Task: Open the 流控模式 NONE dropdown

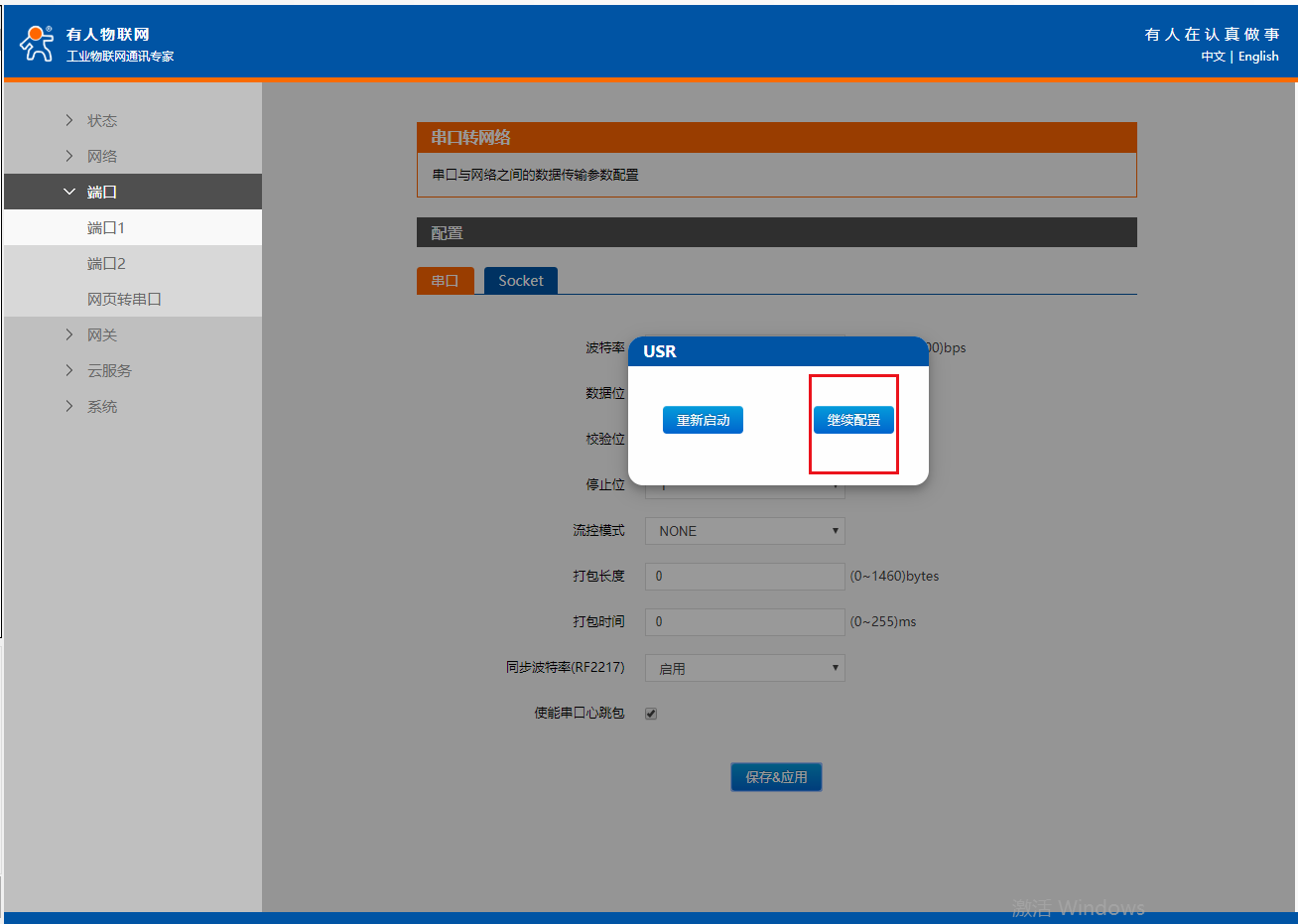Action: tap(744, 531)
